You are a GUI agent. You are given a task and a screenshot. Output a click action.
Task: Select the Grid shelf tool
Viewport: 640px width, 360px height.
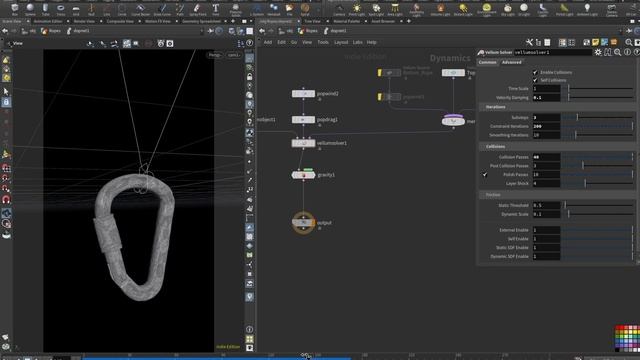point(76,9)
